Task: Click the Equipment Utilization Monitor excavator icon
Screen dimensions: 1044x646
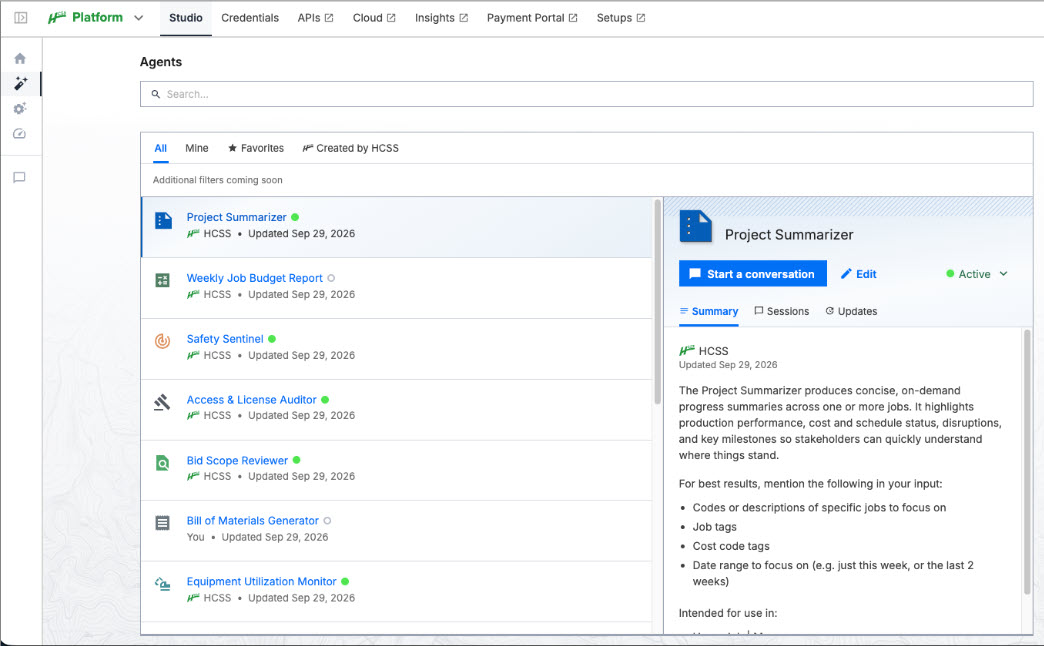Action: (162, 584)
